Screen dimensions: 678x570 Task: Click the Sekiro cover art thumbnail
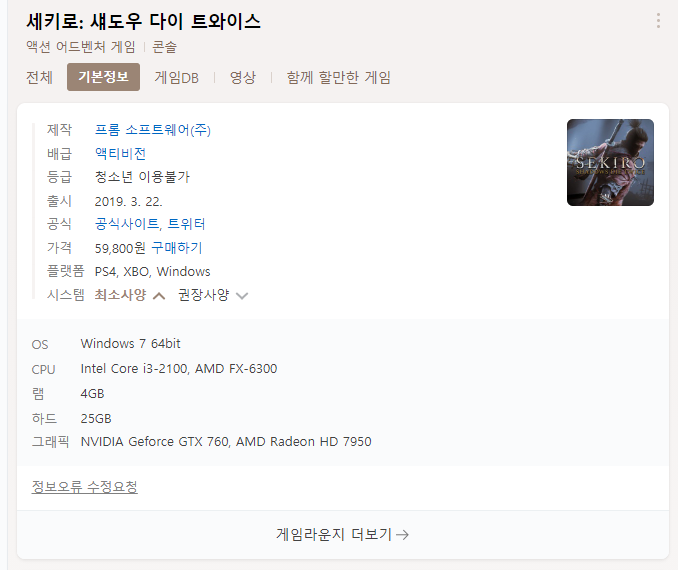tap(610, 162)
